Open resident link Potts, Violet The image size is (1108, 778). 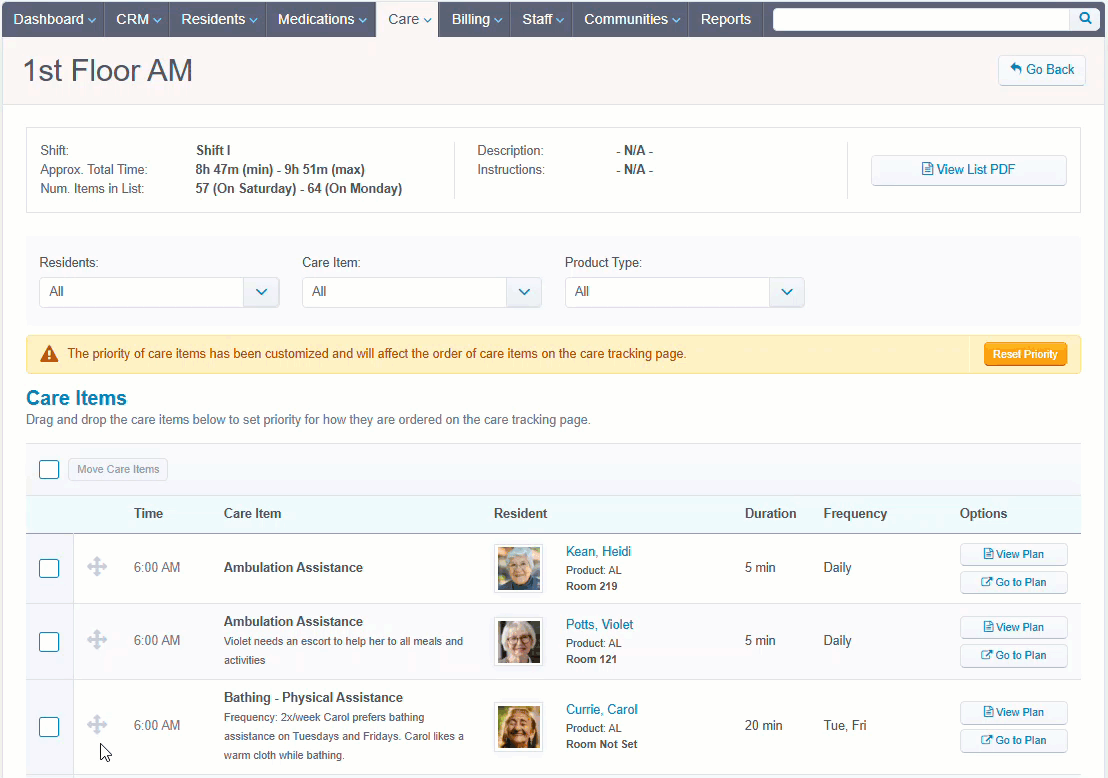click(x=599, y=625)
